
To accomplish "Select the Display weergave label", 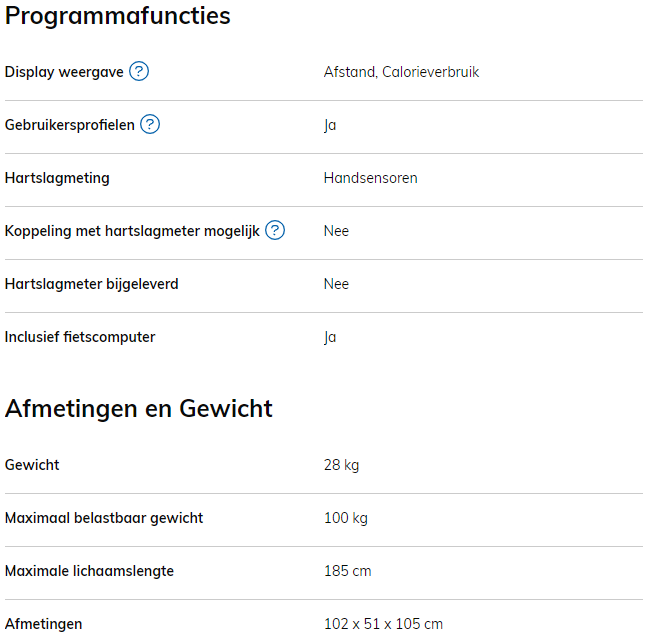I will [x=64, y=72].
